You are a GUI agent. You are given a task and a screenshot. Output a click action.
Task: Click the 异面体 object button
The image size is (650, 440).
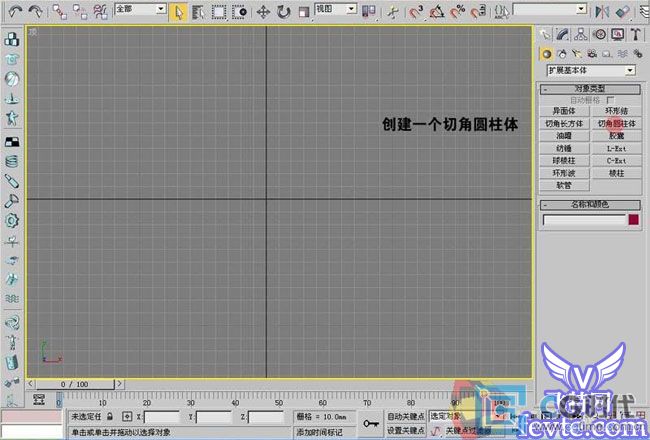564,111
